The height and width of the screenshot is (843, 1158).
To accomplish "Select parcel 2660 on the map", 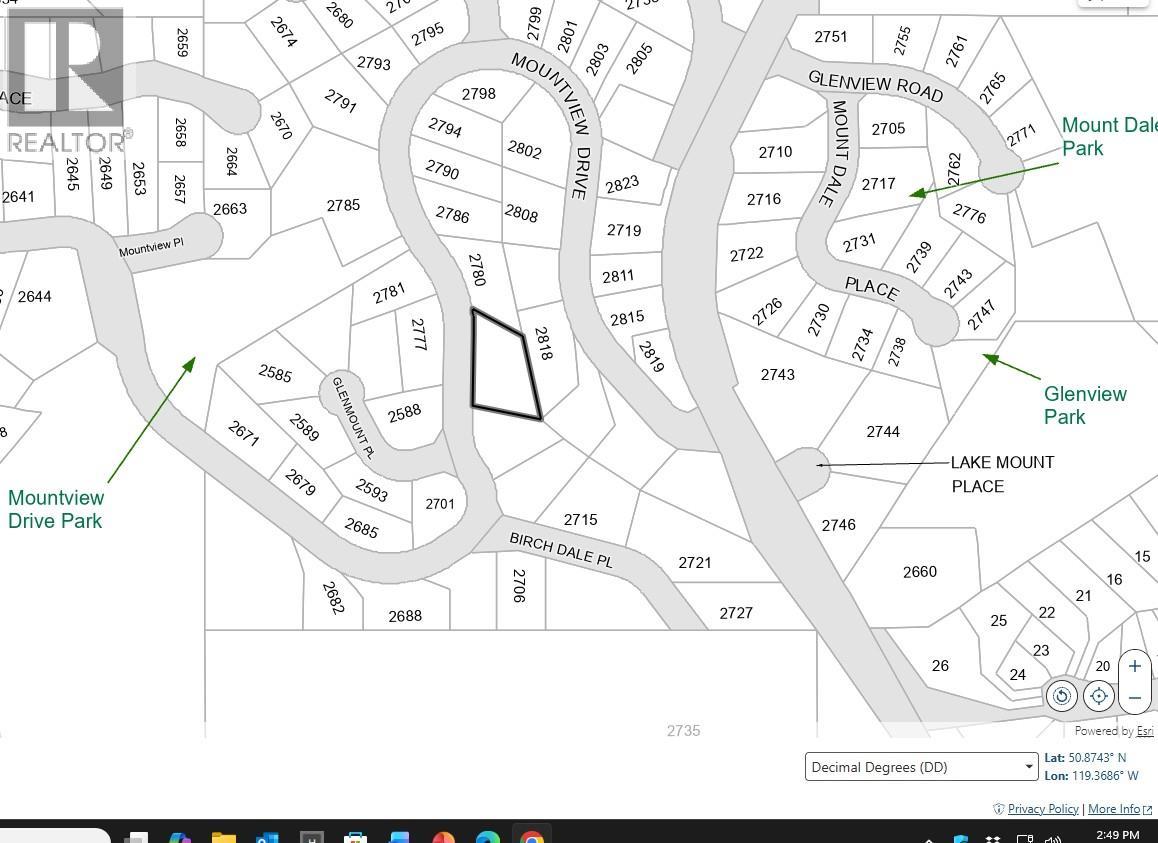I will (919, 571).
